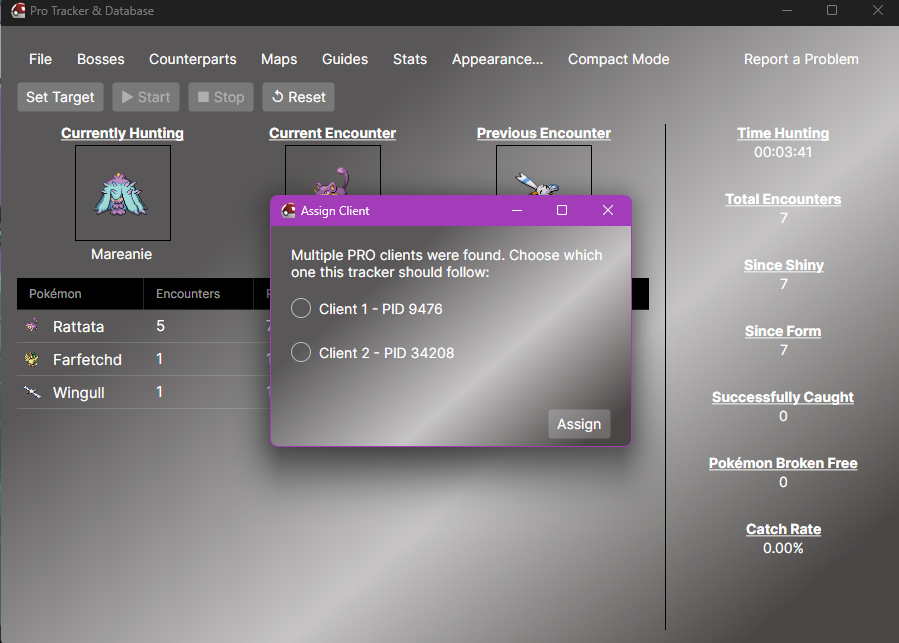Screen dimensions: 899x643
Task: Click Rattata's encounter count 5
Action: pos(161,326)
